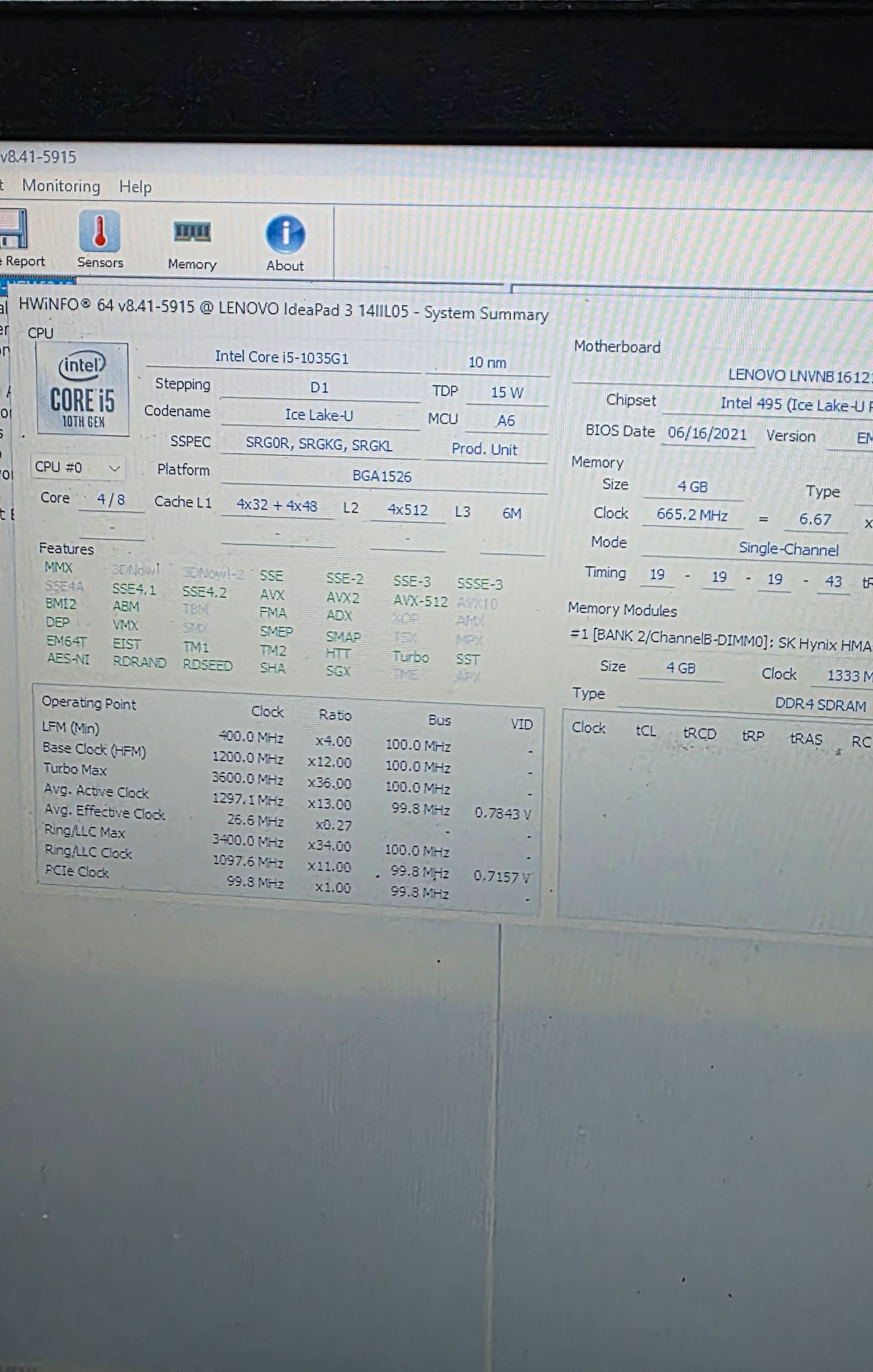Image resolution: width=873 pixels, height=1372 pixels.
Task: Click the Turbo Max row label
Action: tap(75, 769)
